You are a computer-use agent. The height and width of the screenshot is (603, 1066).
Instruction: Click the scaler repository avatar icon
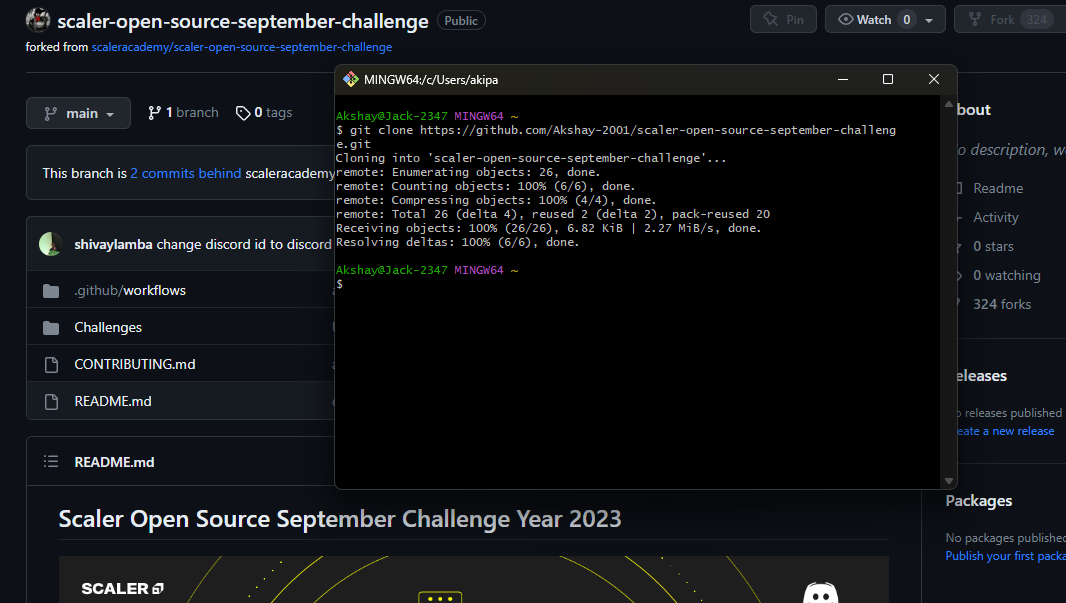(x=37, y=19)
